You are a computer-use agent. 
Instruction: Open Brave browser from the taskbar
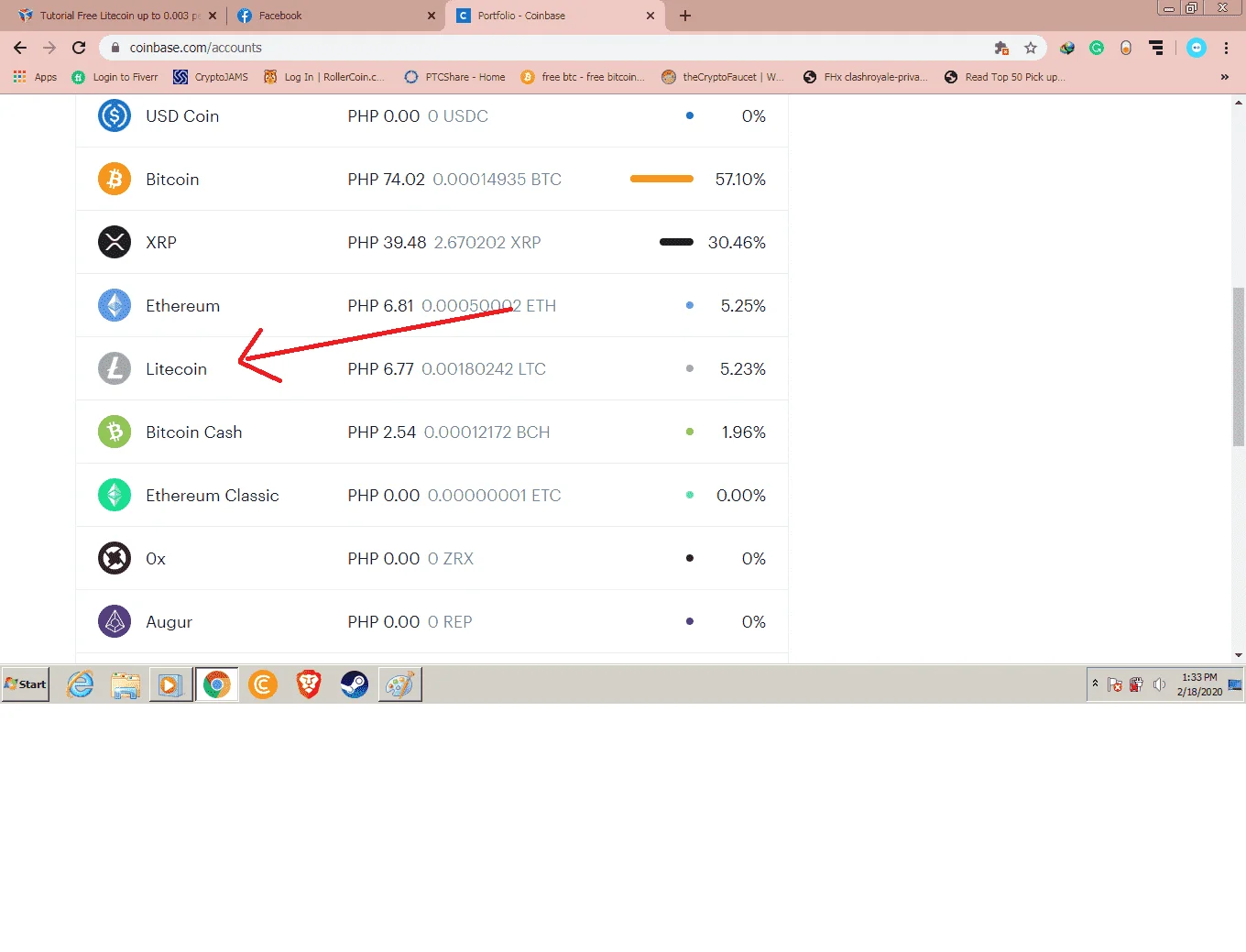pos(309,684)
